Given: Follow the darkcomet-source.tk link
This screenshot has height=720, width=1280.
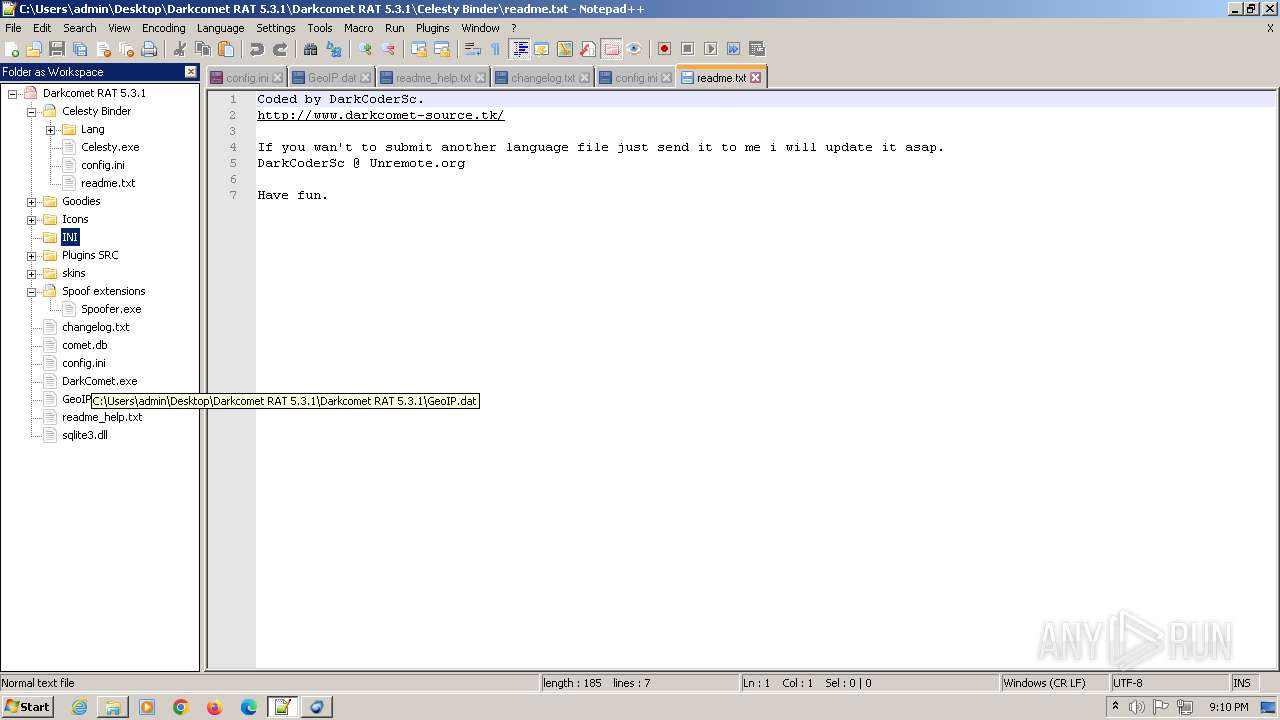Looking at the screenshot, I should coord(381,115).
